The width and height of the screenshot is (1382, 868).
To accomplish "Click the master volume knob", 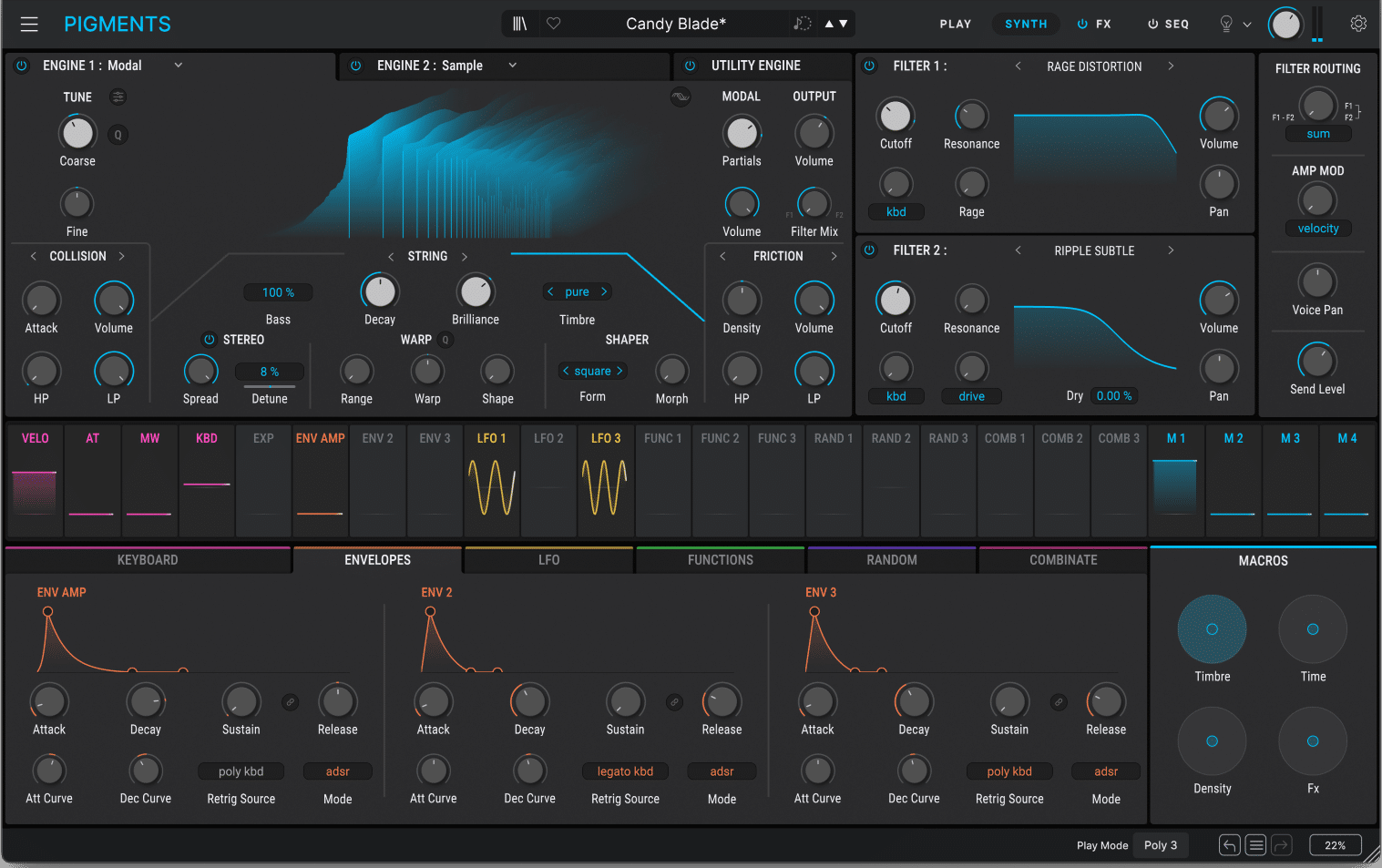I will [1285, 25].
